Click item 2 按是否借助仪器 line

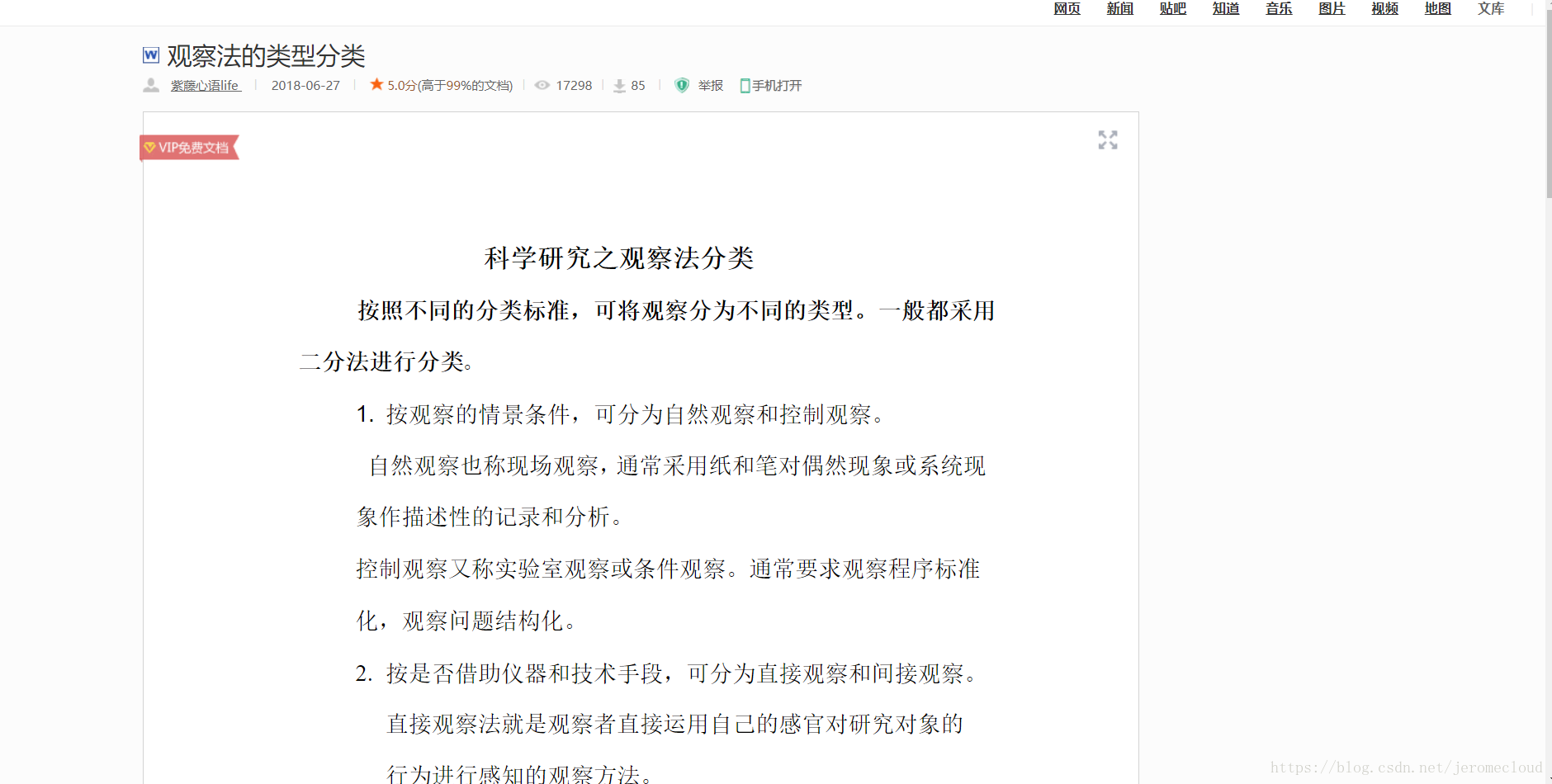click(x=666, y=674)
